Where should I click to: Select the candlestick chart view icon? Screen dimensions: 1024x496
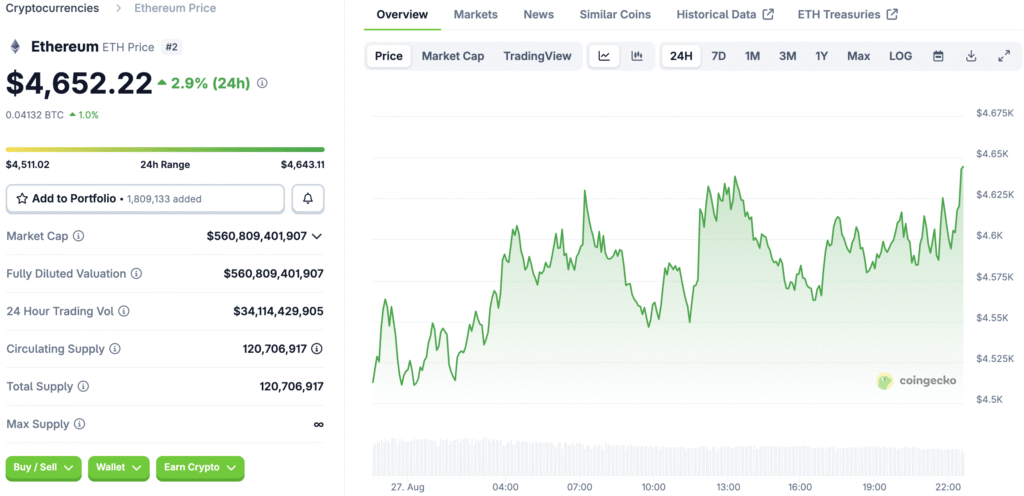[636, 56]
